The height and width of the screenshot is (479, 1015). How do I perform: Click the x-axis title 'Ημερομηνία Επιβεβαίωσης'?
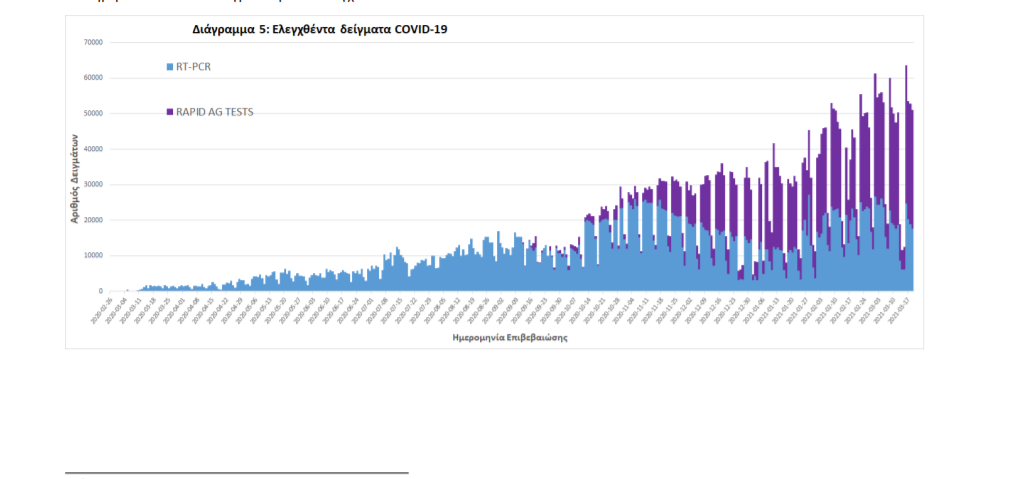coord(510,338)
